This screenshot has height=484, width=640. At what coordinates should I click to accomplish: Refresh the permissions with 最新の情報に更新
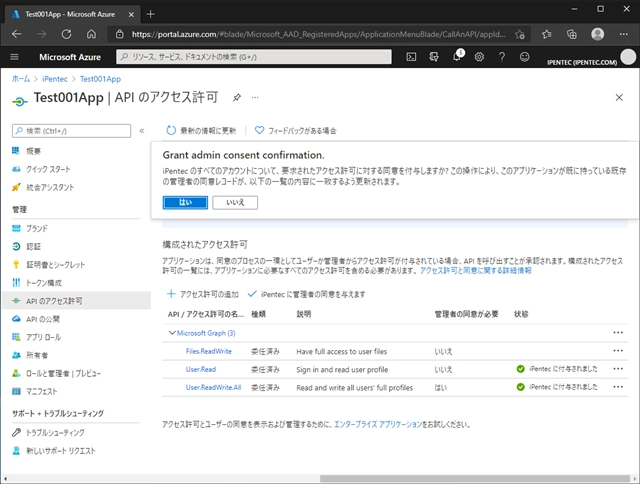coord(201,131)
